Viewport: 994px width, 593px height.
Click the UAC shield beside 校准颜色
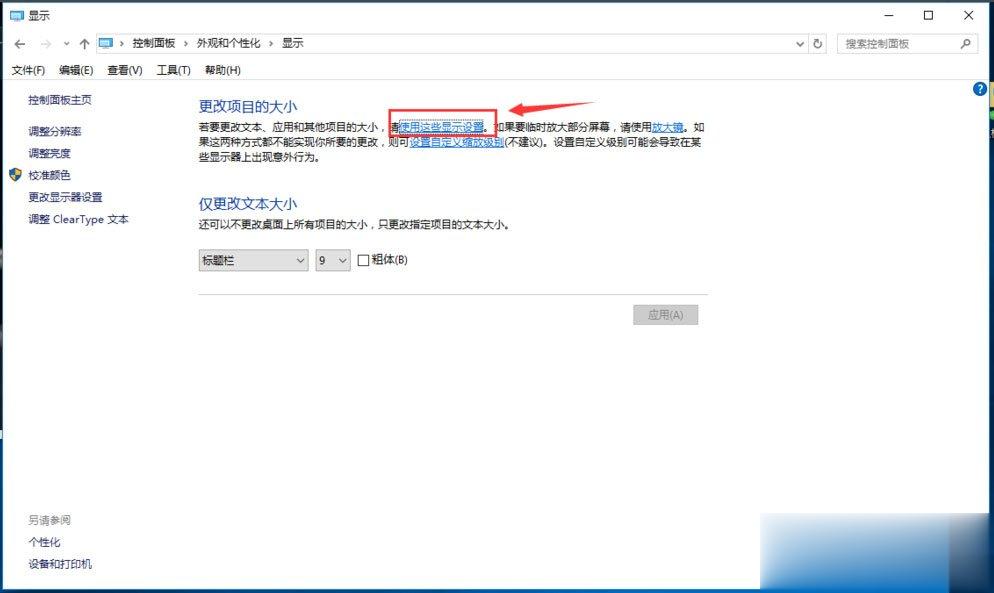pos(14,175)
